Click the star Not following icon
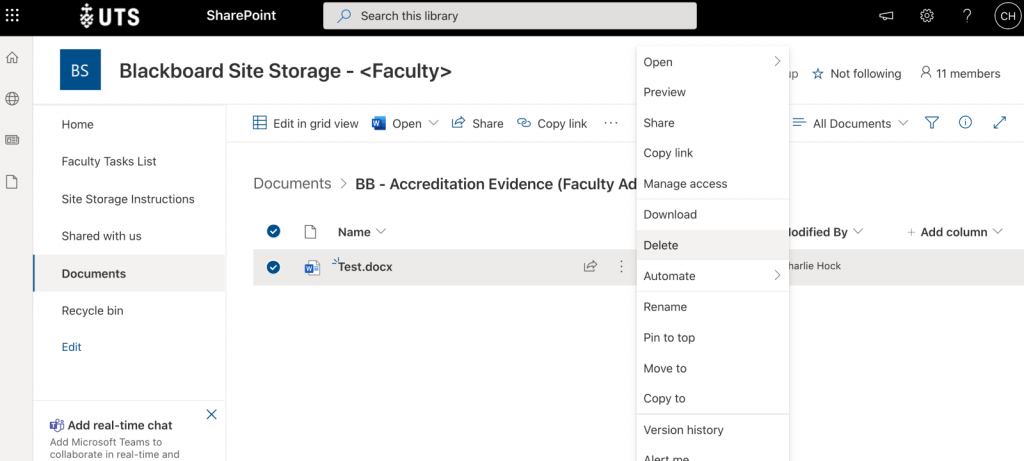 818,74
